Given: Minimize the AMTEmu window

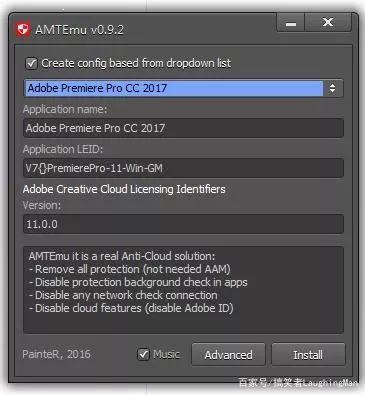Looking at the screenshot, I should (291, 23).
